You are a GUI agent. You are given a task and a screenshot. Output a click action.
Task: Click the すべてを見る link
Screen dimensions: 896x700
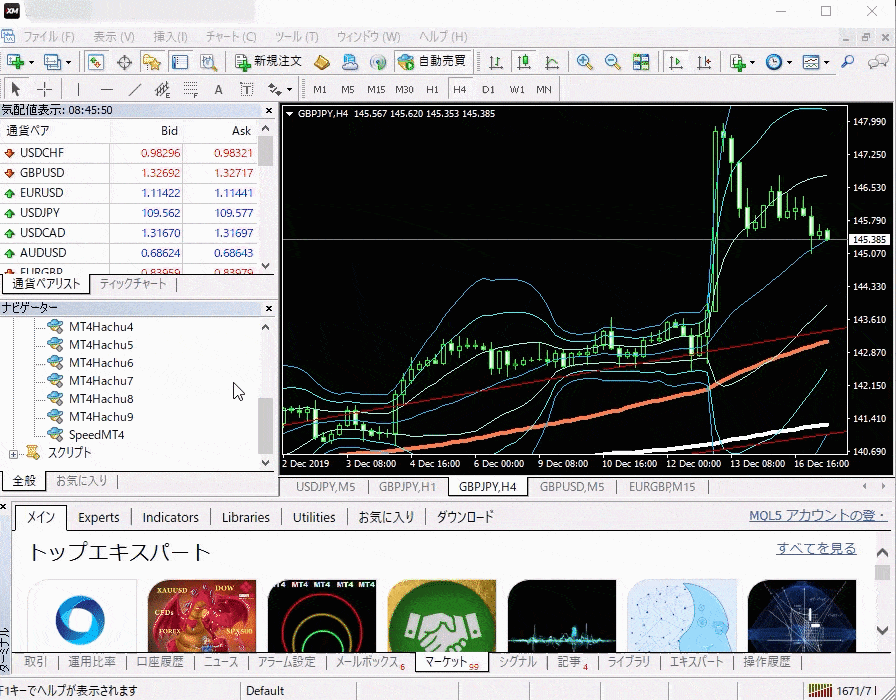click(816, 549)
